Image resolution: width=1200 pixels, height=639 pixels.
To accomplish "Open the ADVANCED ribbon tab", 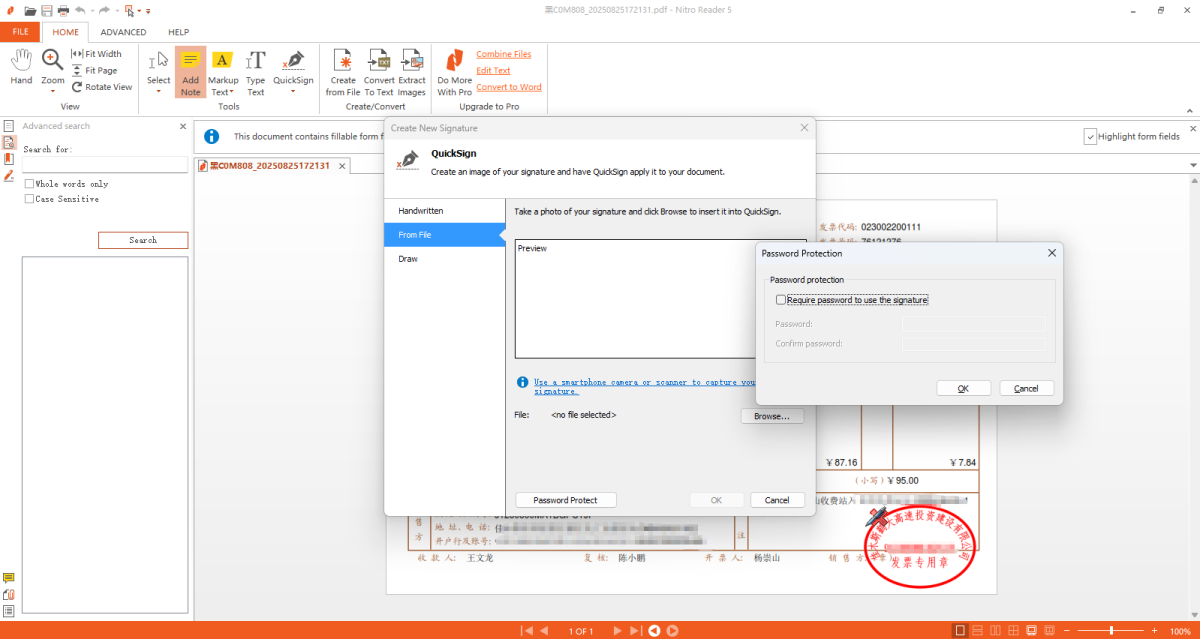I will [123, 32].
